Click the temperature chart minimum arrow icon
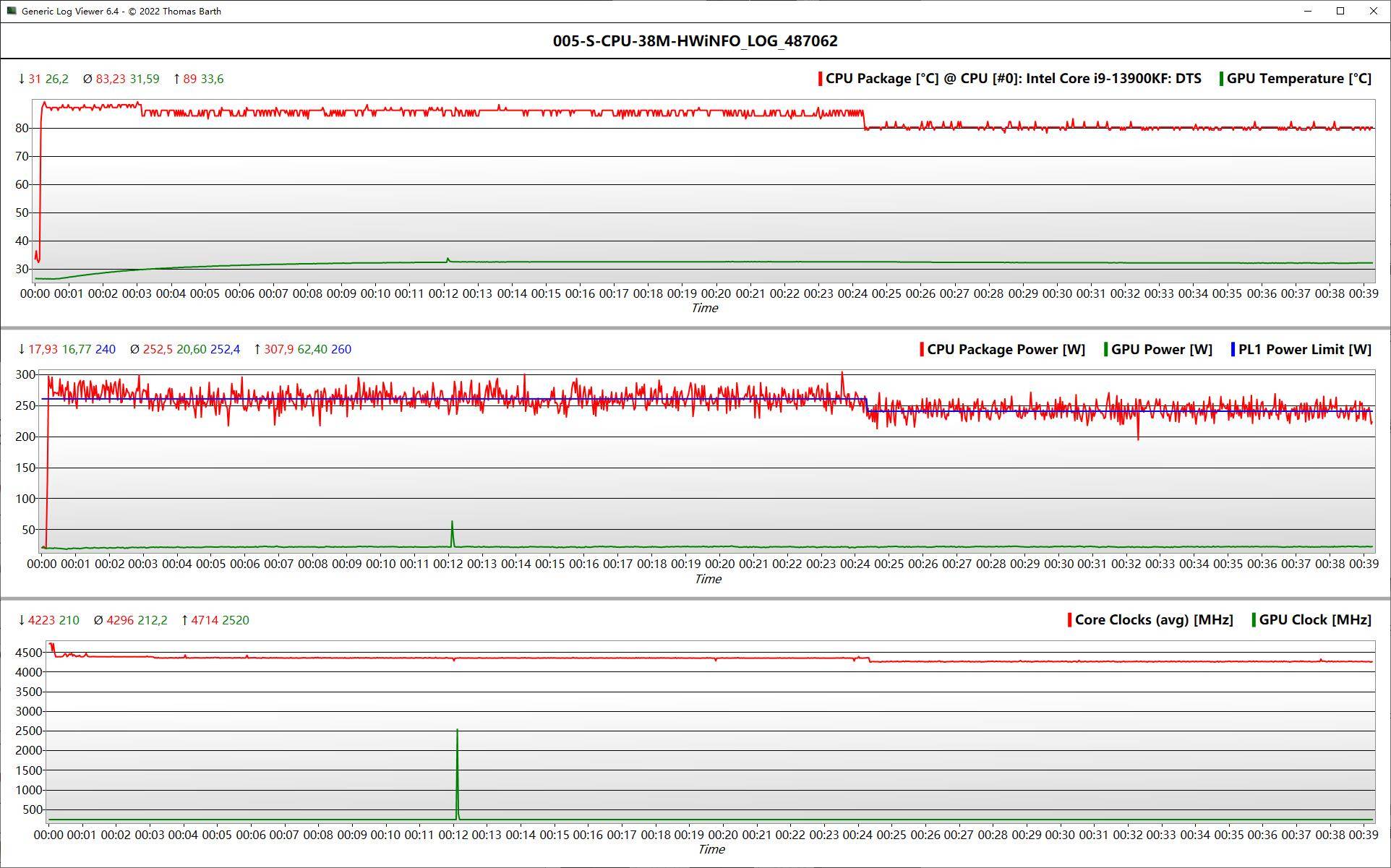The height and width of the screenshot is (868, 1391). (21, 79)
